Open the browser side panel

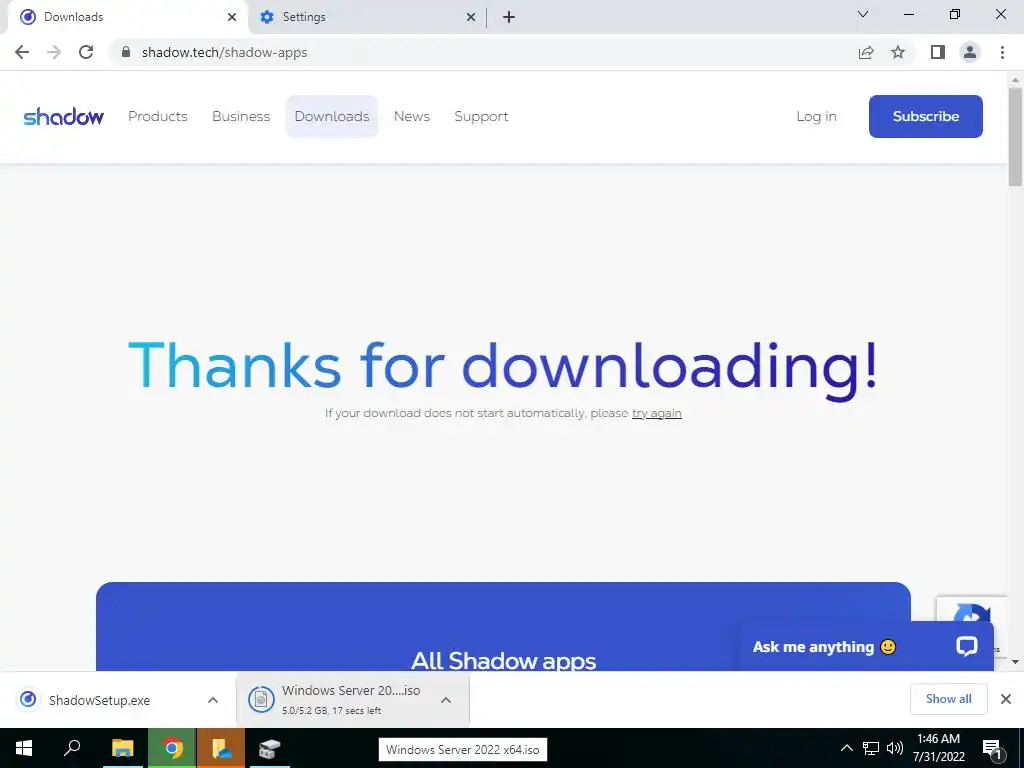pos(938,52)
